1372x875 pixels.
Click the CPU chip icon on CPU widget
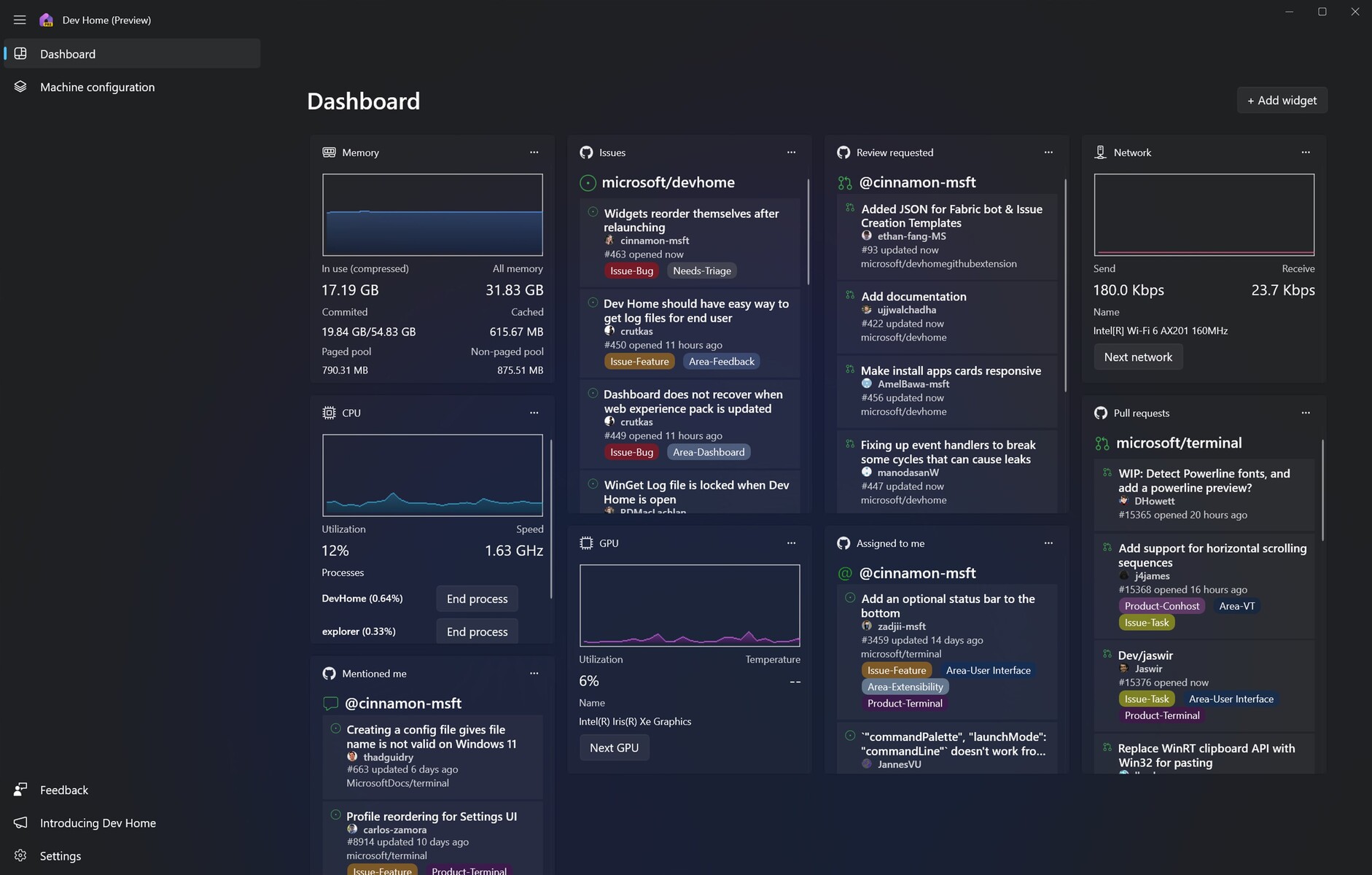[330, 412]
